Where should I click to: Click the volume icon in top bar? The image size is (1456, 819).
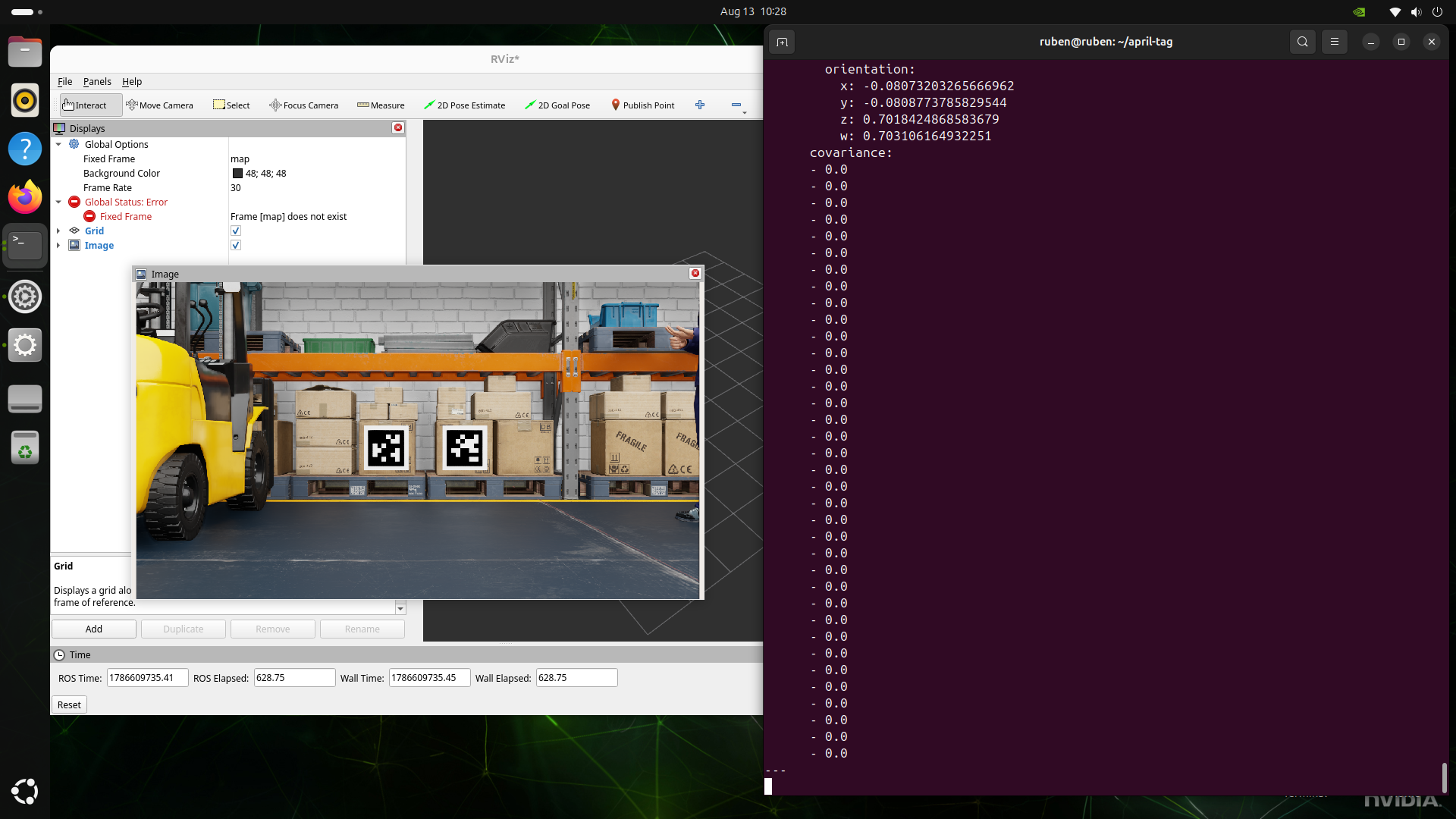[1416, 11]
